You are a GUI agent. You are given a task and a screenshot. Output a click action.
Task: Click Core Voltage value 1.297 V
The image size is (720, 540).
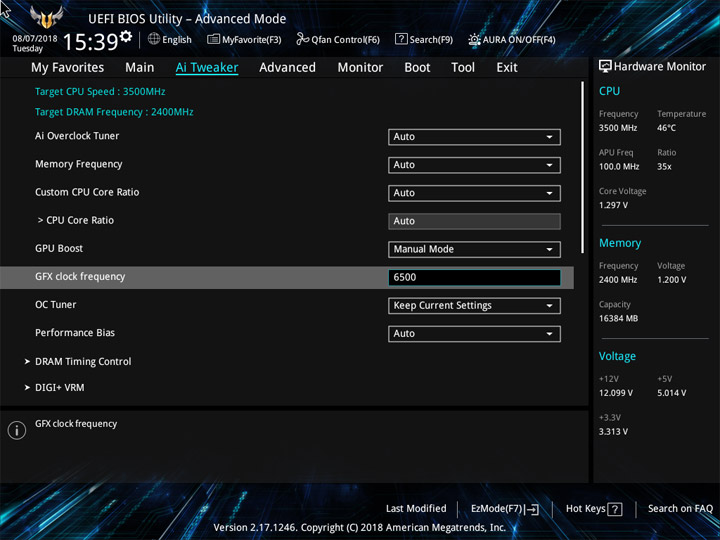(613, 205)
